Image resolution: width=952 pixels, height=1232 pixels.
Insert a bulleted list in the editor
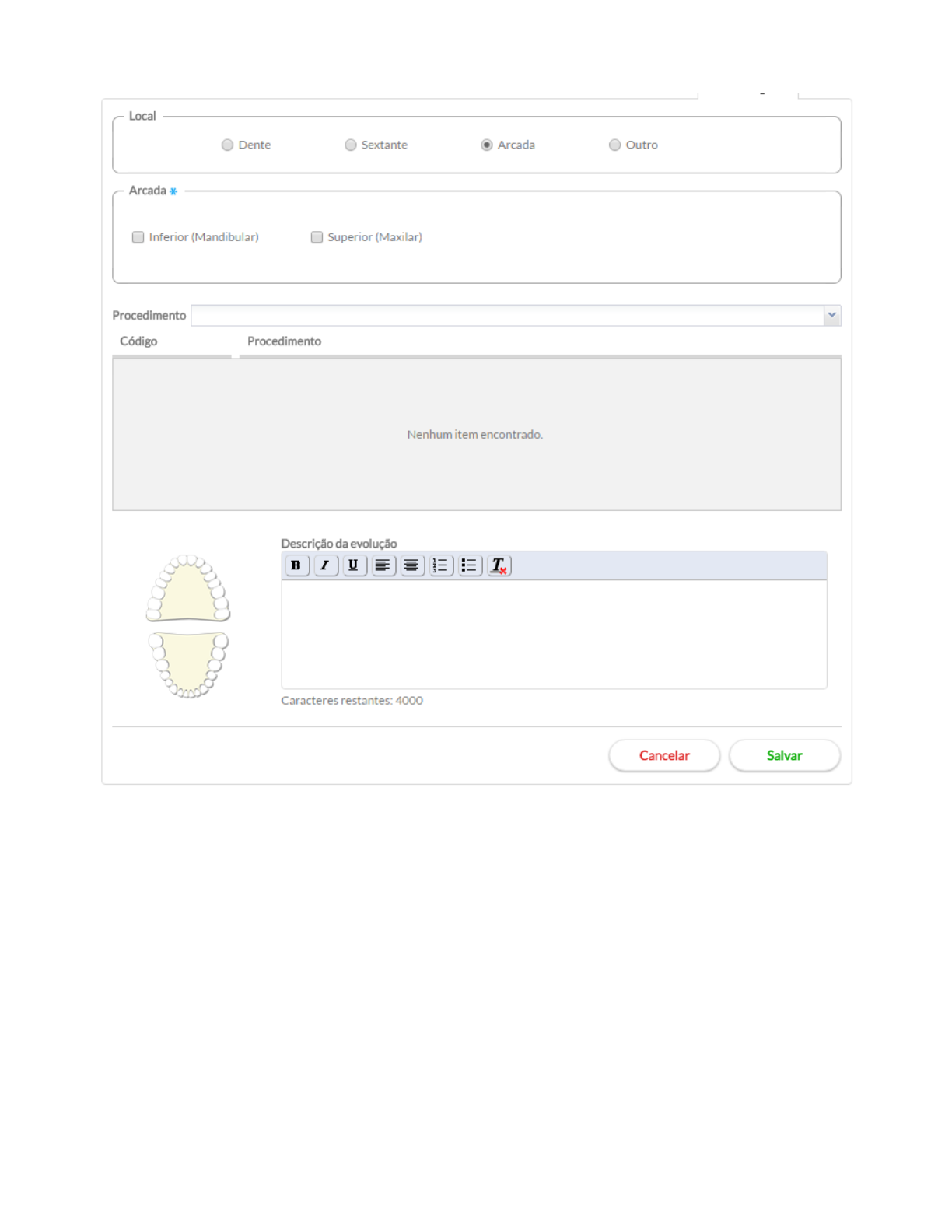coord(469,565)
